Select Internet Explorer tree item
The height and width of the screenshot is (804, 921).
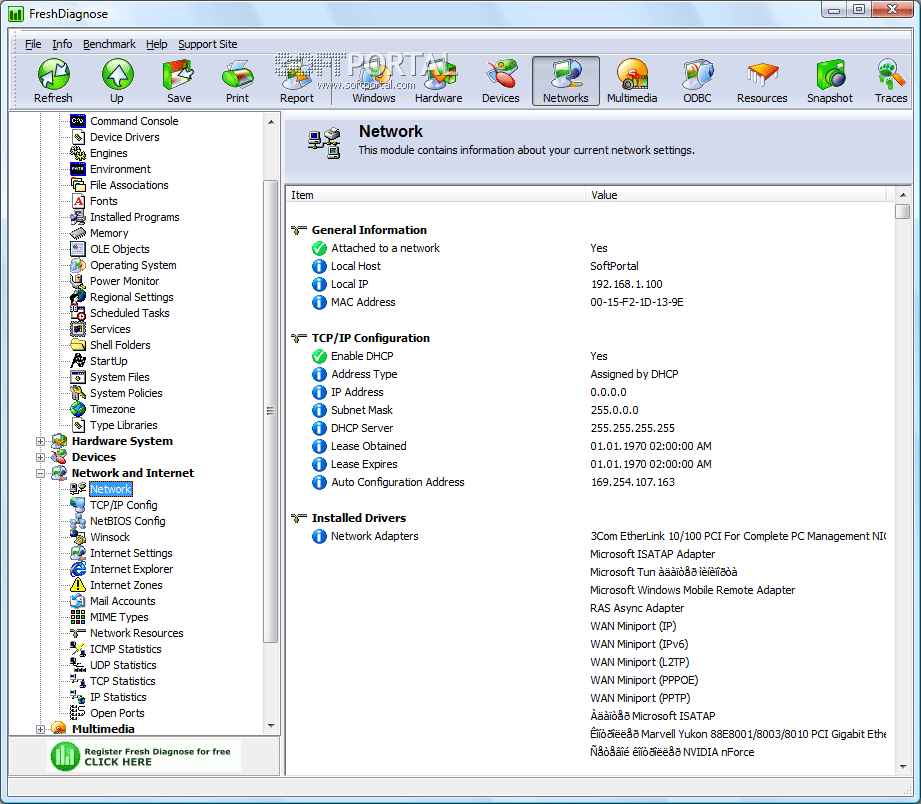(122, 569)
